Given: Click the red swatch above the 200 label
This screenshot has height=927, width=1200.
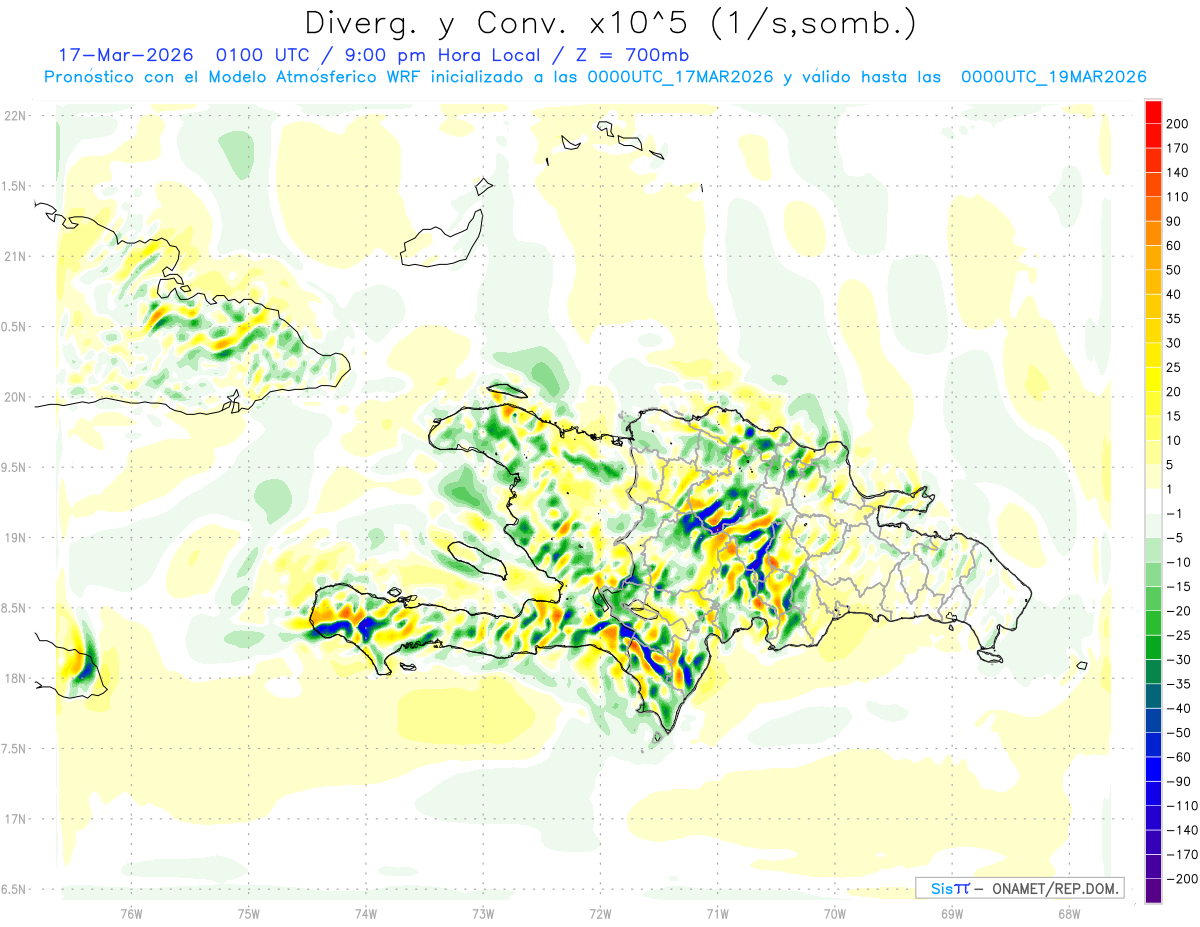Looking at the screenshot, I should (1153, 112).
